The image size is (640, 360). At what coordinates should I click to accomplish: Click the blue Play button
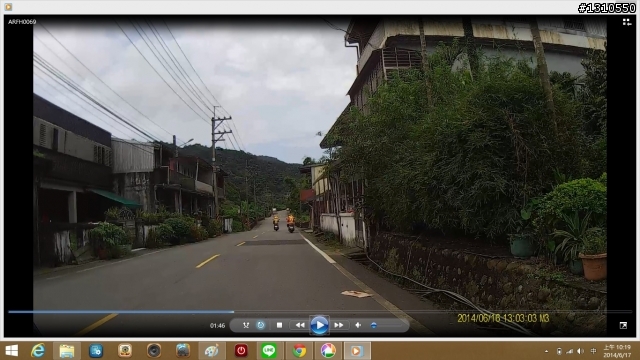pyautogui.click(x=319, y=325)
